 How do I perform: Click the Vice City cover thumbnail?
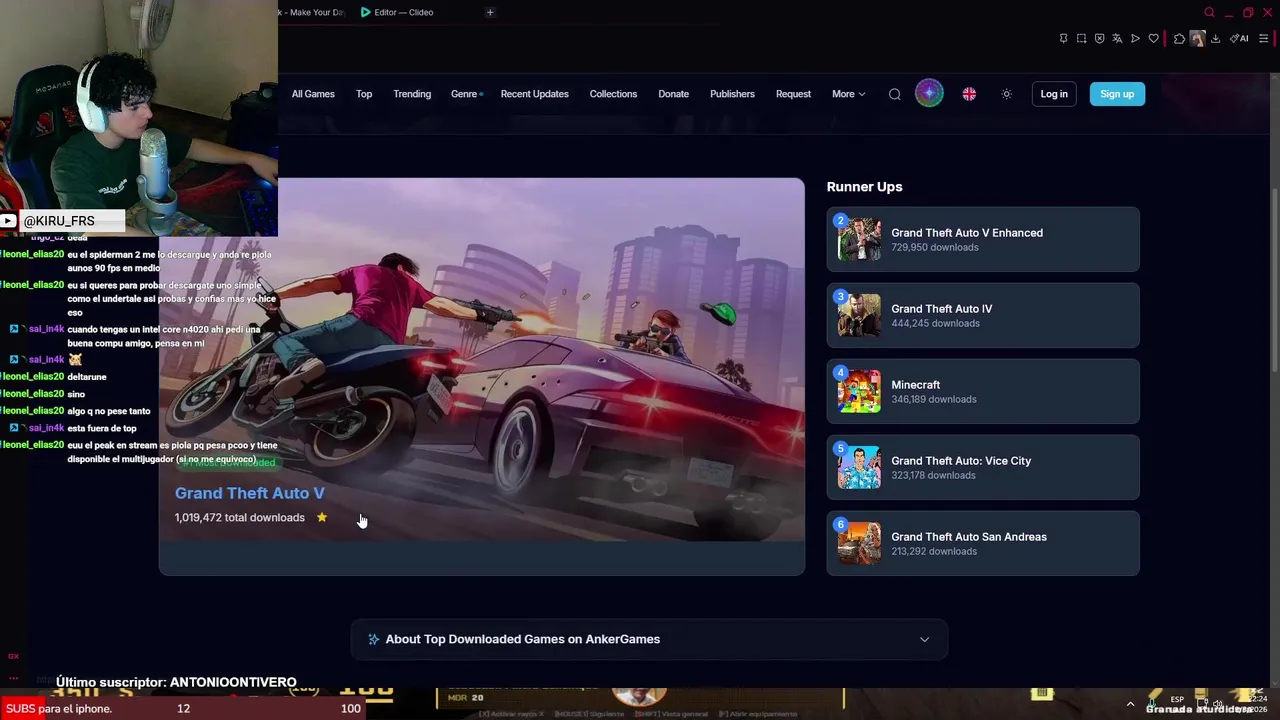pos(859,468)
